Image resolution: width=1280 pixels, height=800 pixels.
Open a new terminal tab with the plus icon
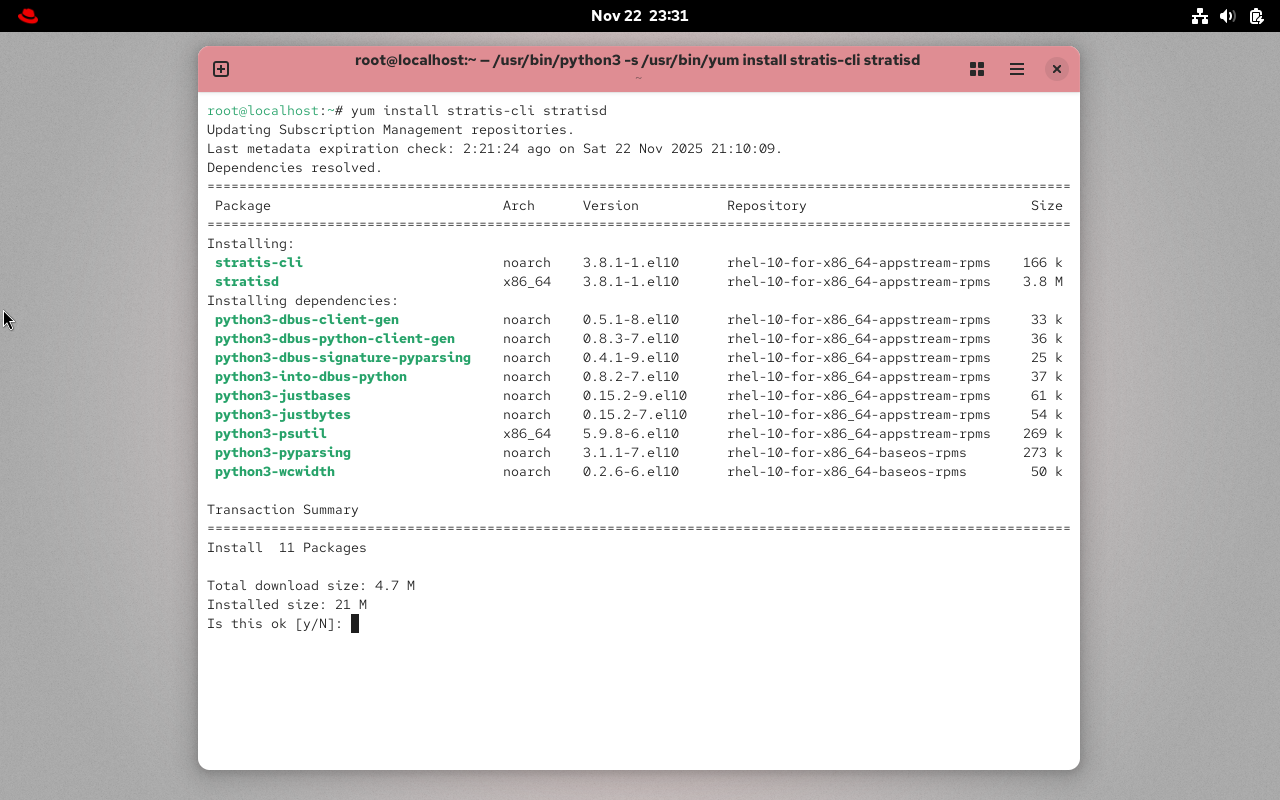[x=220, y=69]
